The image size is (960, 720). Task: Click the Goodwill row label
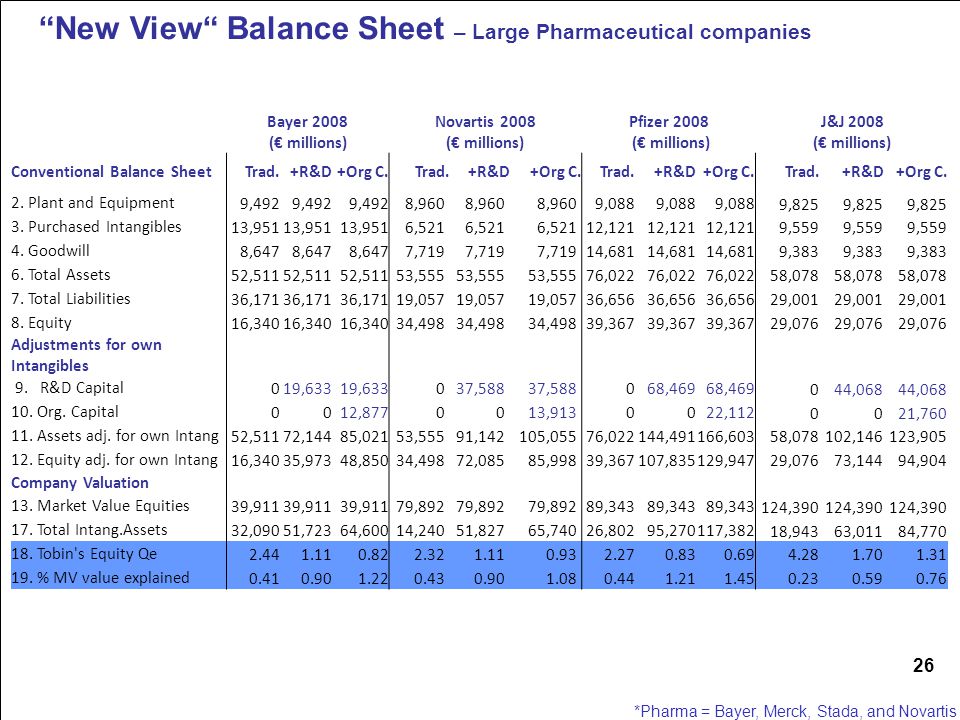(51, 250)
